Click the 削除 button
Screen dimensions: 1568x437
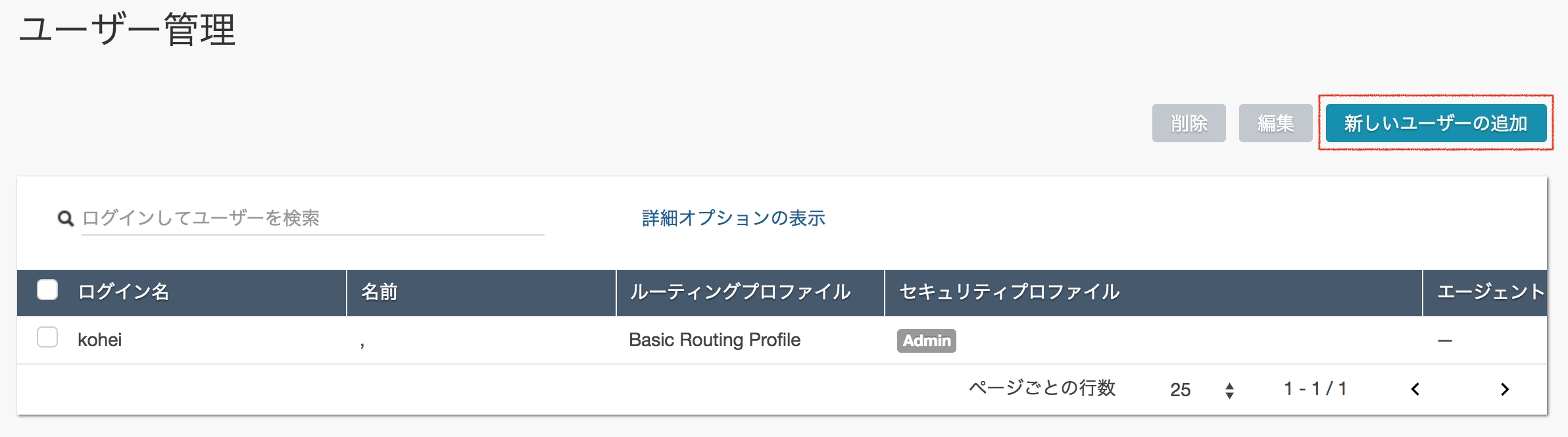coord(1188,123)
